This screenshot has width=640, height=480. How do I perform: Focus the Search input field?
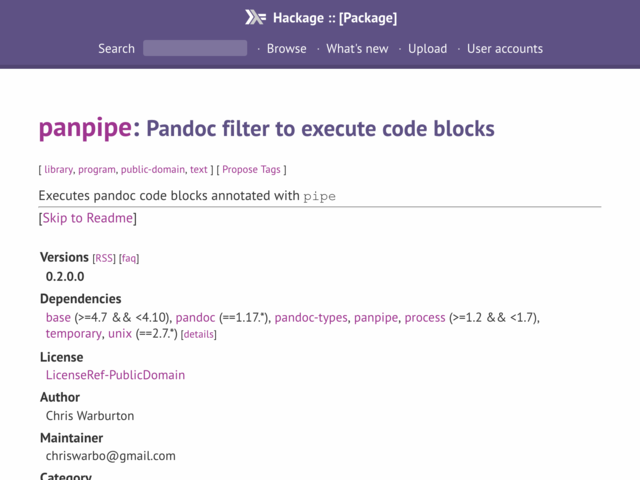[195, 48]
